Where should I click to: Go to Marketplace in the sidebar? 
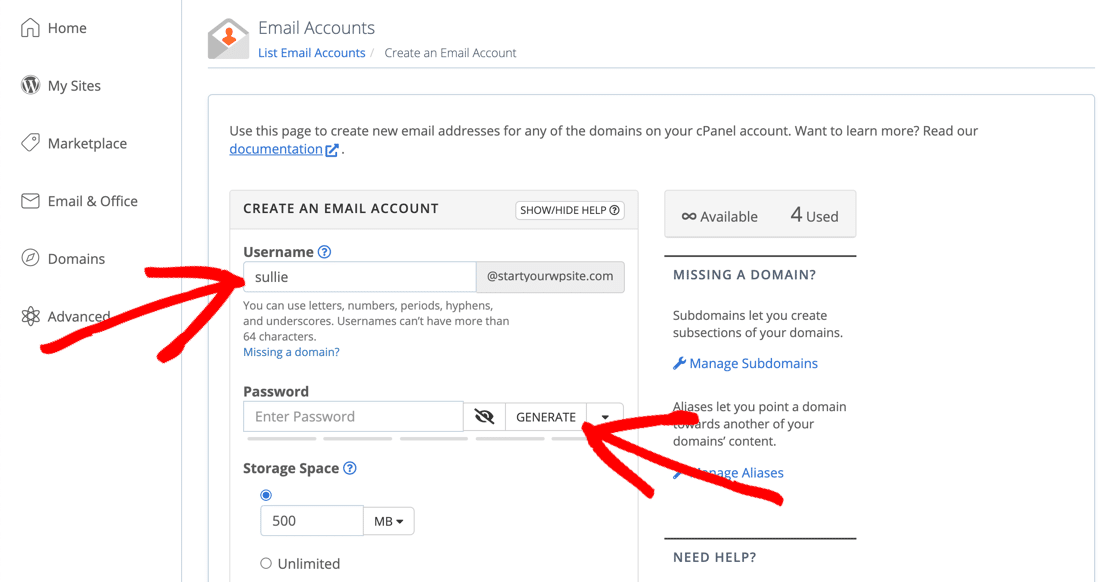87,143
